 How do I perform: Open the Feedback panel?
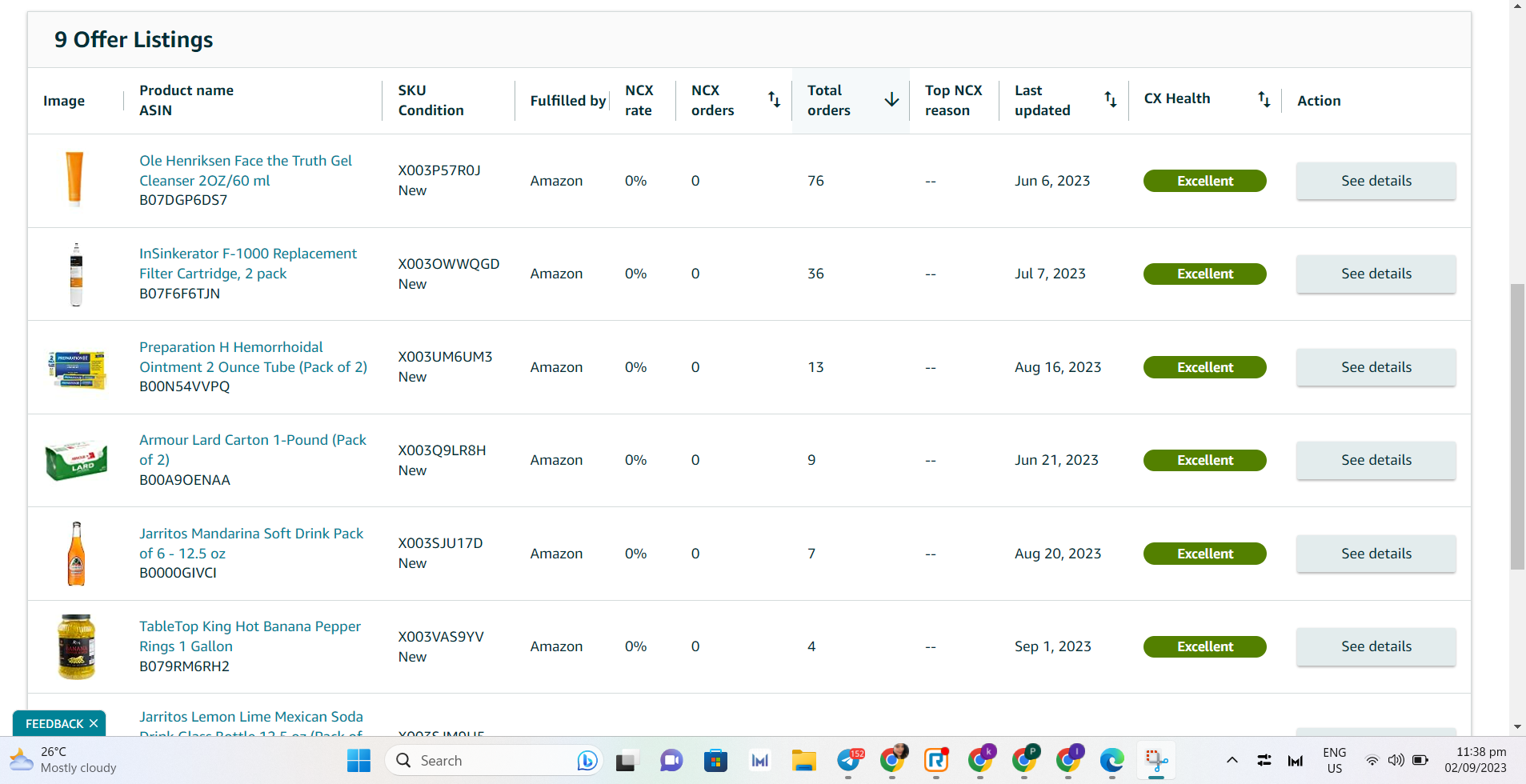coord(54,723)
